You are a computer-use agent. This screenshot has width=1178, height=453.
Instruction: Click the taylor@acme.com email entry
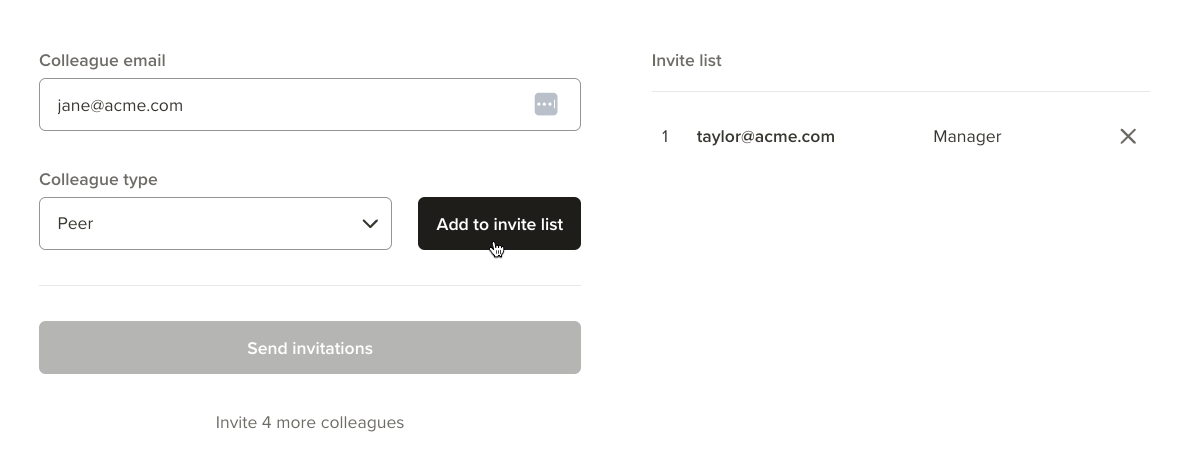click(x=766, y=137)
